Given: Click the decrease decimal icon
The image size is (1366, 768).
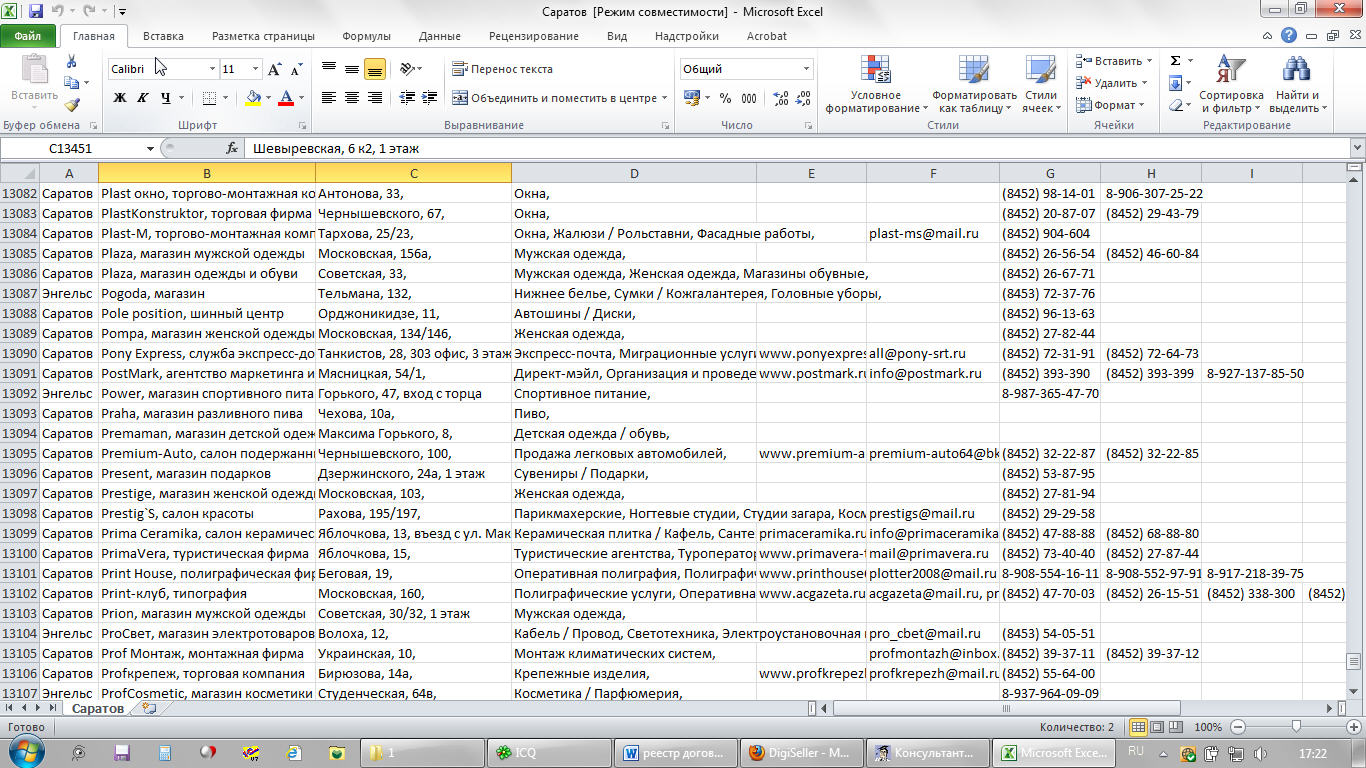Looking at the screenshot, I should click(803, 98).
